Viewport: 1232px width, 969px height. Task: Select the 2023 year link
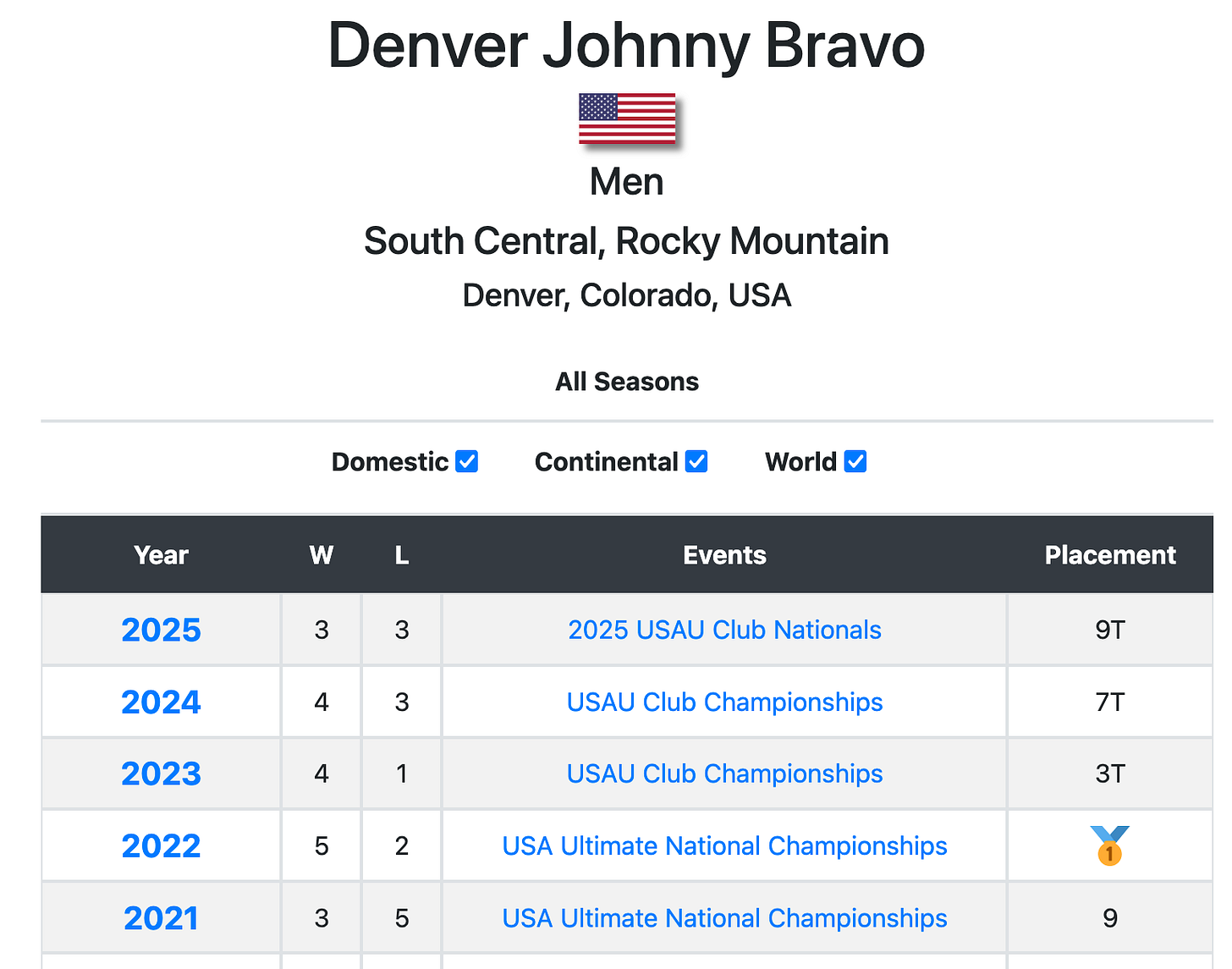[x=161, y=774]
